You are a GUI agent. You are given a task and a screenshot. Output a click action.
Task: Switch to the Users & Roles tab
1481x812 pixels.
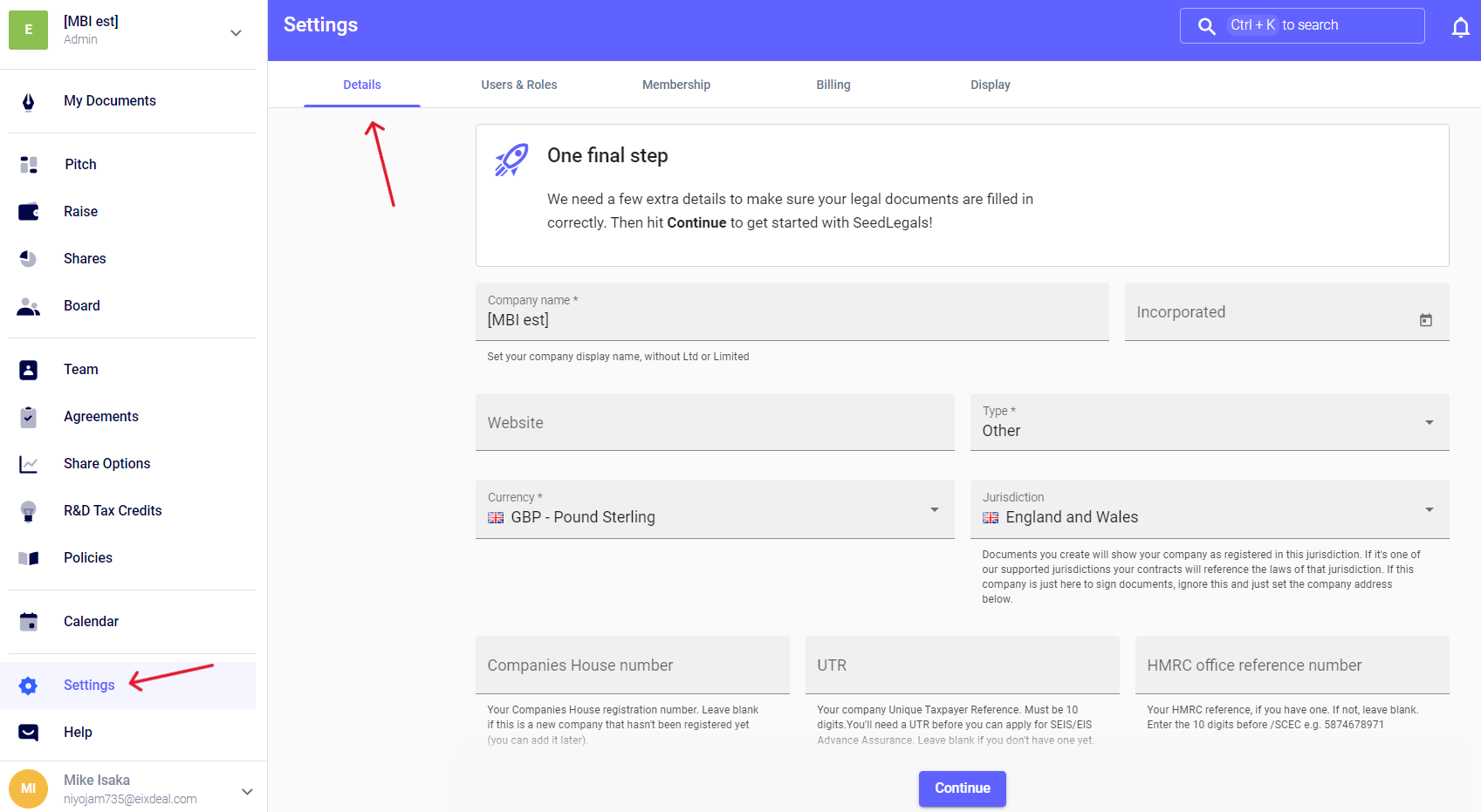tap(518, 85)
